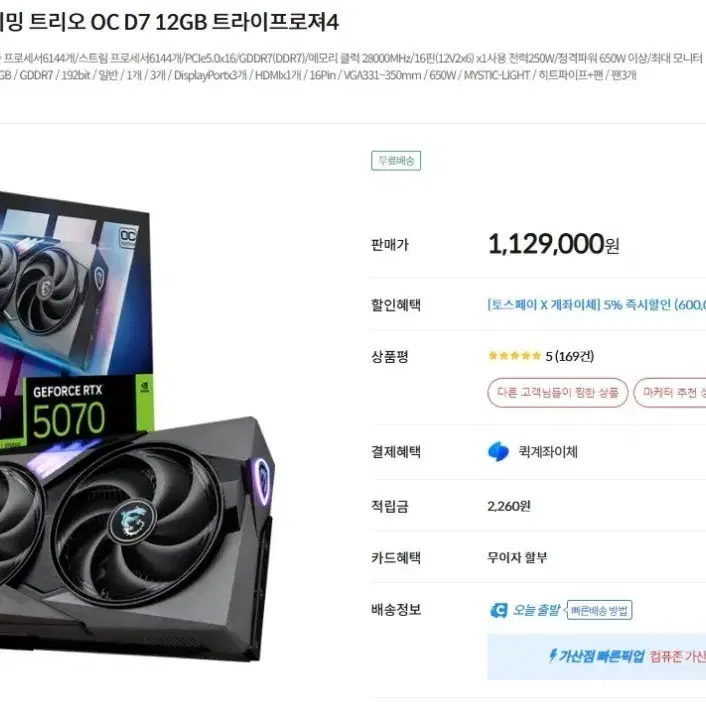Click the lightning bolt icon in 가산점 빠른픽업 banner
This screenshot has width=706, height=706.
click(x=552, y=656)
